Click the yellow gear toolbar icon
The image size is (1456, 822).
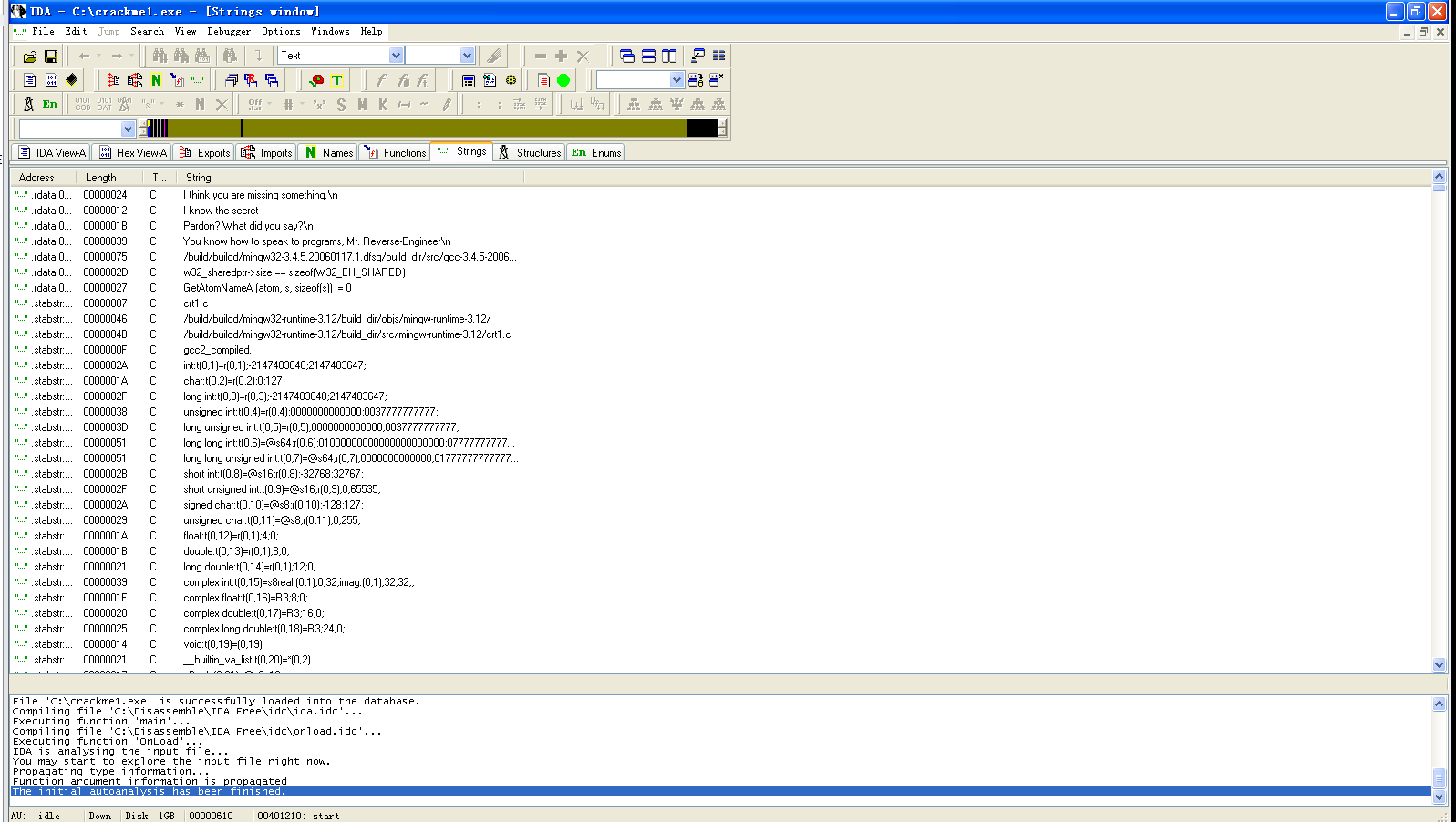511,80
